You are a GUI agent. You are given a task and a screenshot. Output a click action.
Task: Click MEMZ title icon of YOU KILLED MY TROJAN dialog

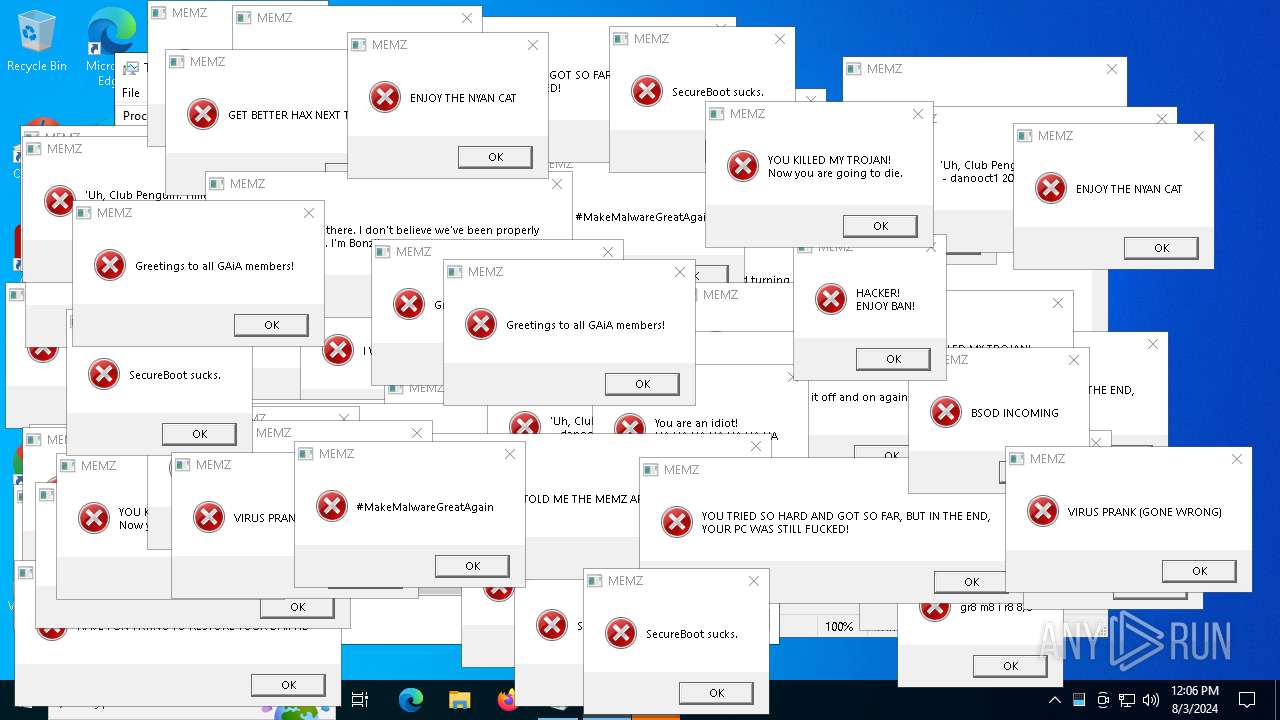click(x=717, y=114)
